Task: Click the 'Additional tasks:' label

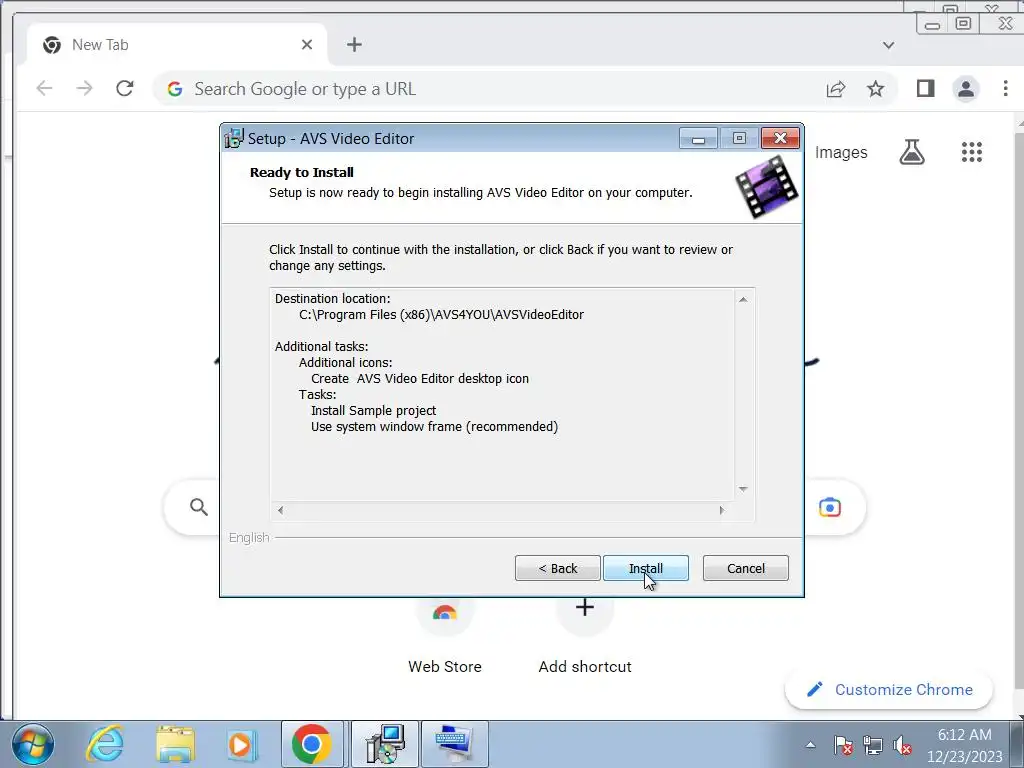Action: [321, 347]
